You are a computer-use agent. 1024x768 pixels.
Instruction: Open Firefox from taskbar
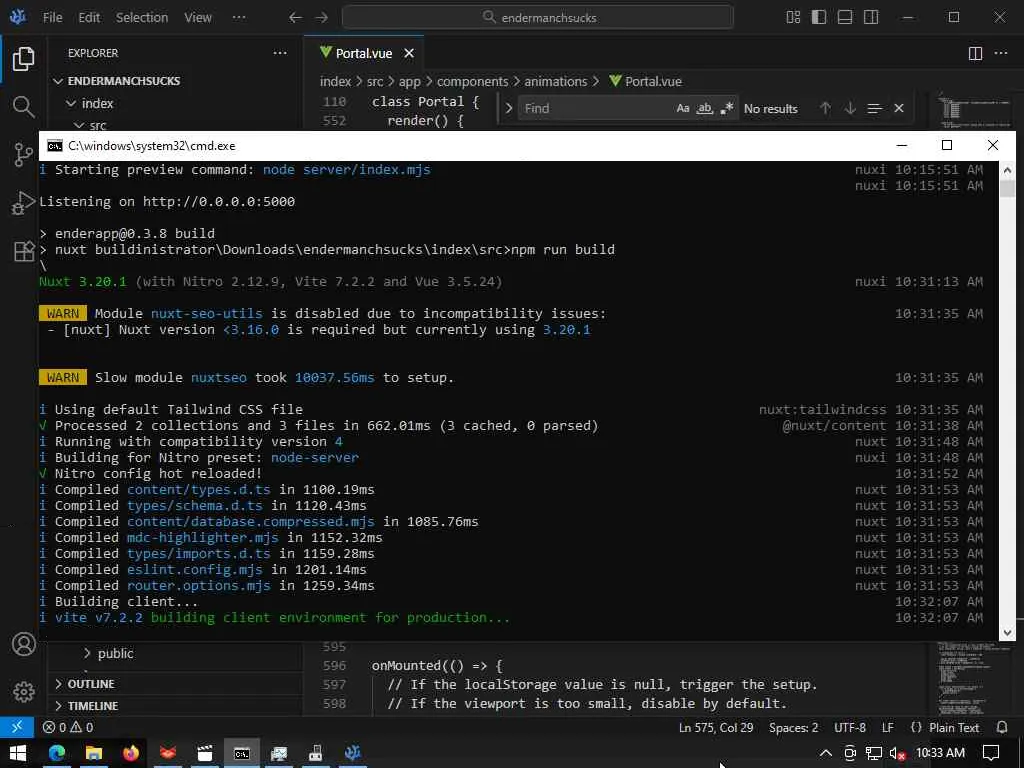point(131,753)
